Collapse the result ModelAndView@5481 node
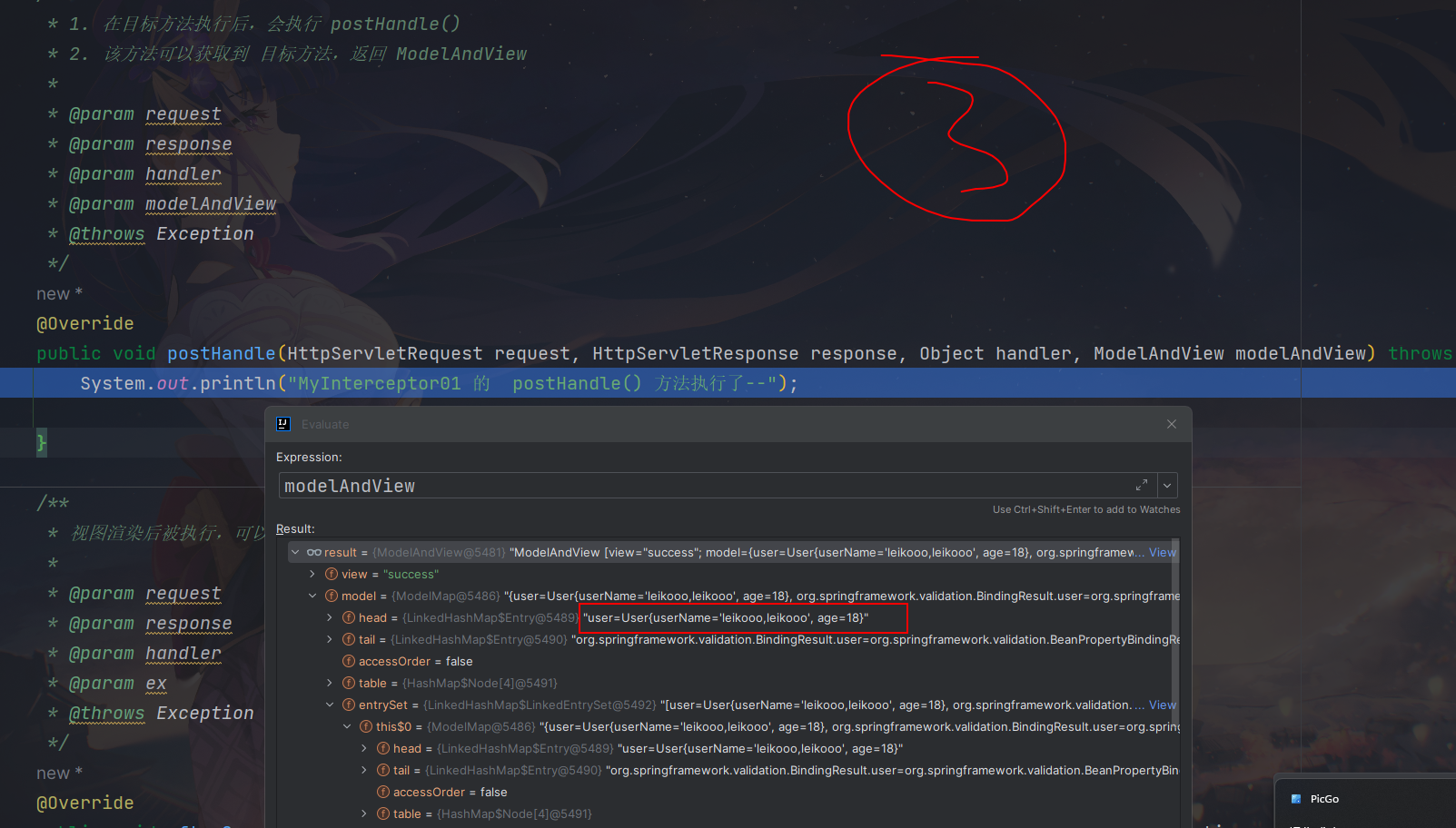This screenshot has height=828, width=1456. (x=295, y=552)
